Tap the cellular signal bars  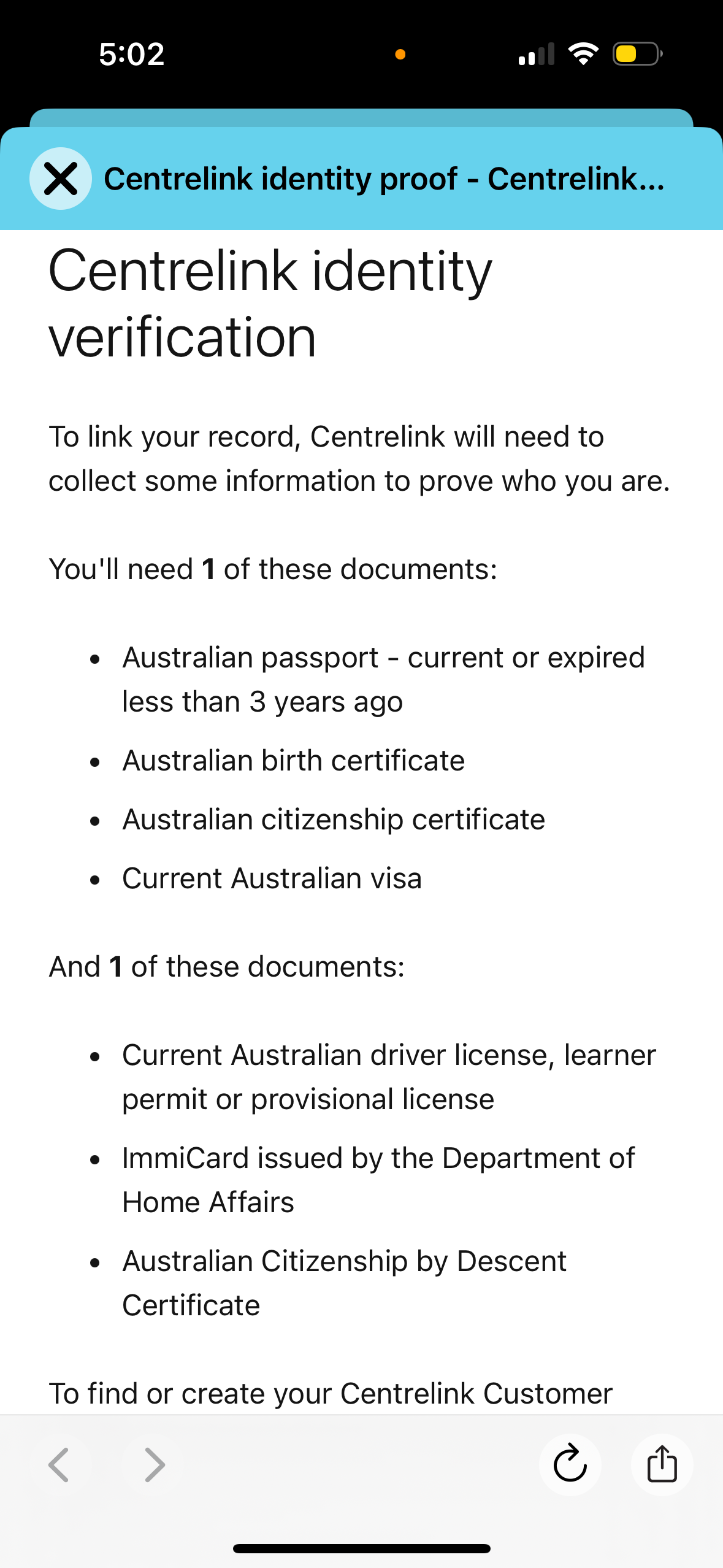click(x=537, y=54)
